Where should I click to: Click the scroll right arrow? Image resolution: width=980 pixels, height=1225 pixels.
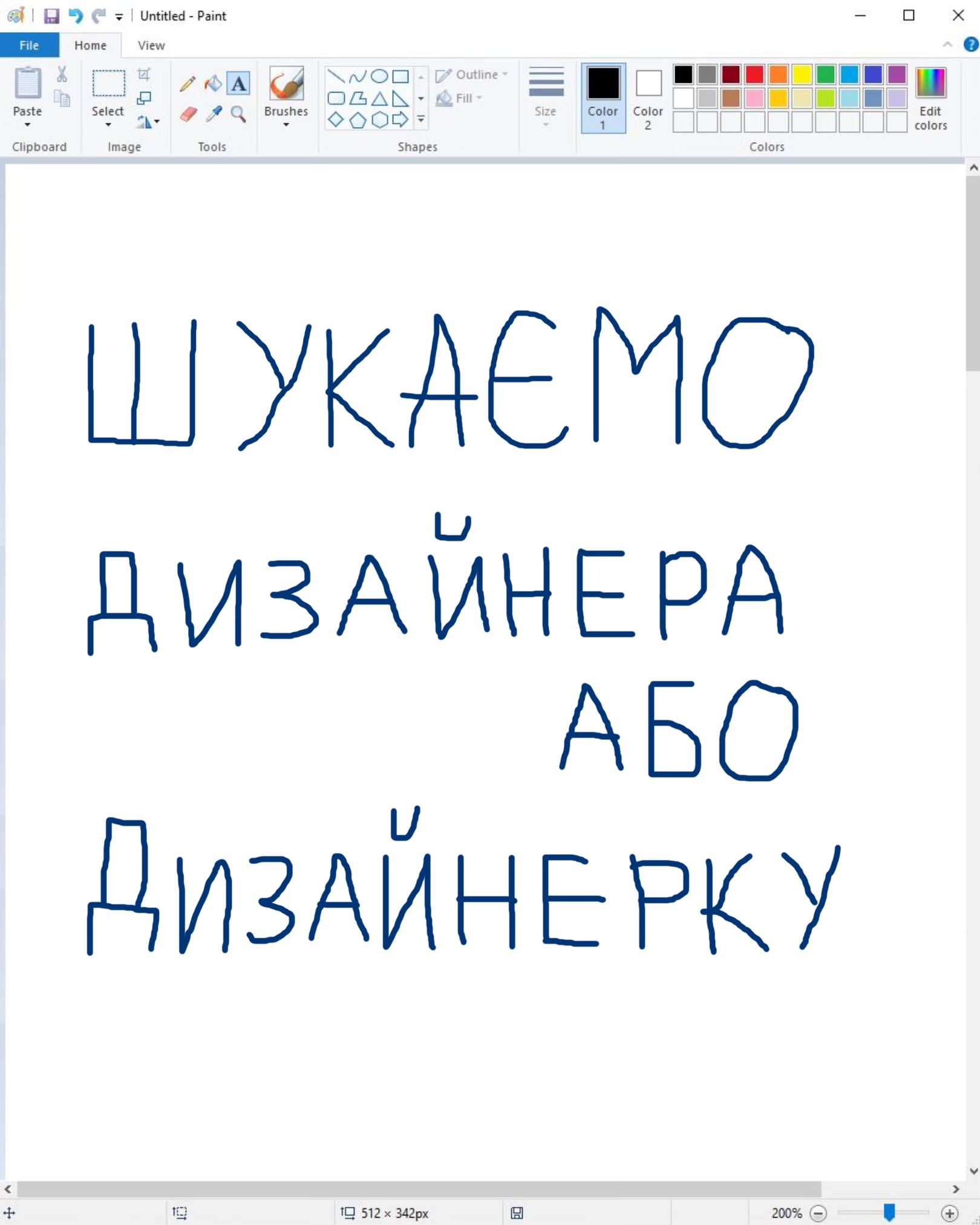pos(956,1189)
